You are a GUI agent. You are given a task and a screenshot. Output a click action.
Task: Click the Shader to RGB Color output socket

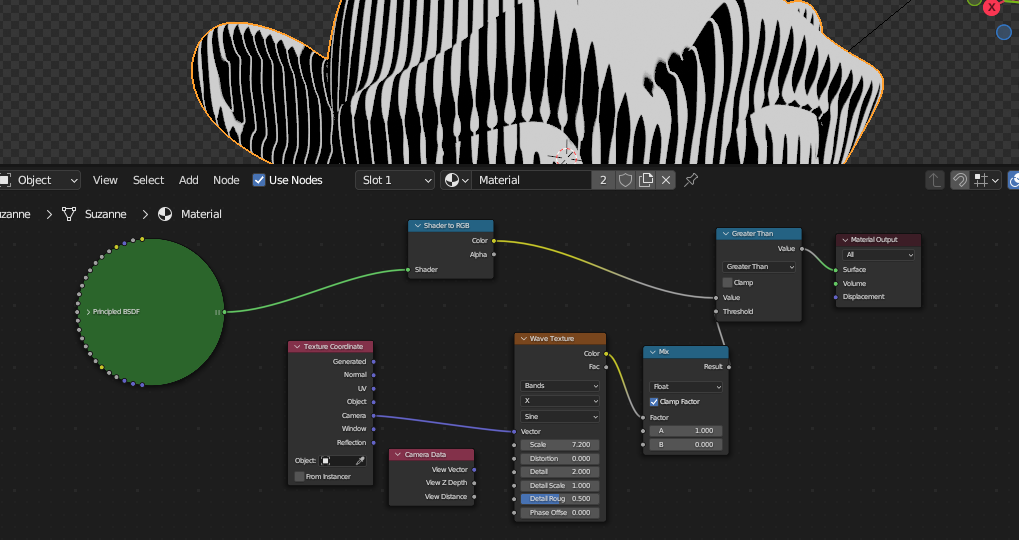(494, 240)
